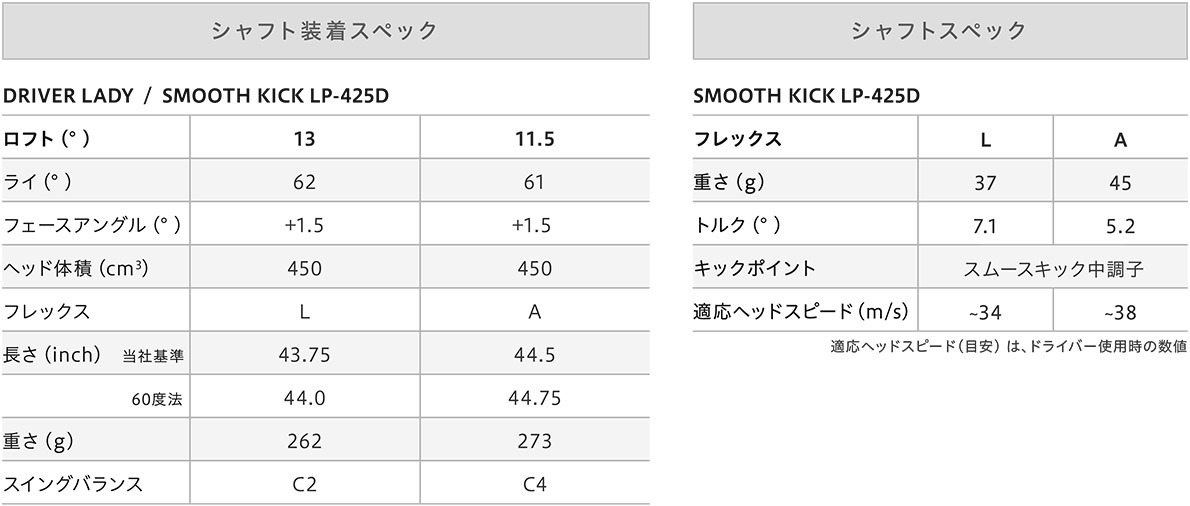The height and width of the screenshot is (506, 1190).
Task: Click the ロフト row label
Action: 48,139
